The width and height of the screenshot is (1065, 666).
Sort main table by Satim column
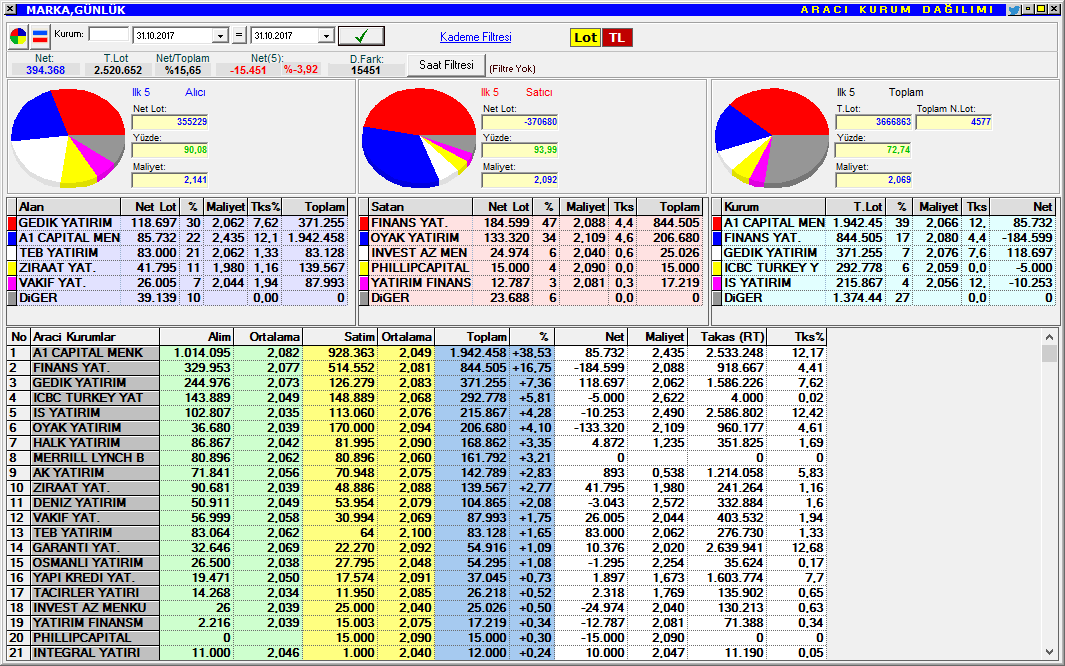(340, 337)
